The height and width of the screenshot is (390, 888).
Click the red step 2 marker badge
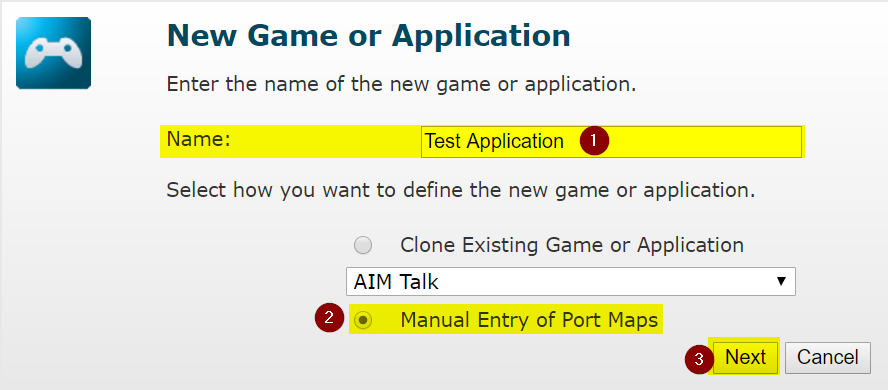point(329,318)
